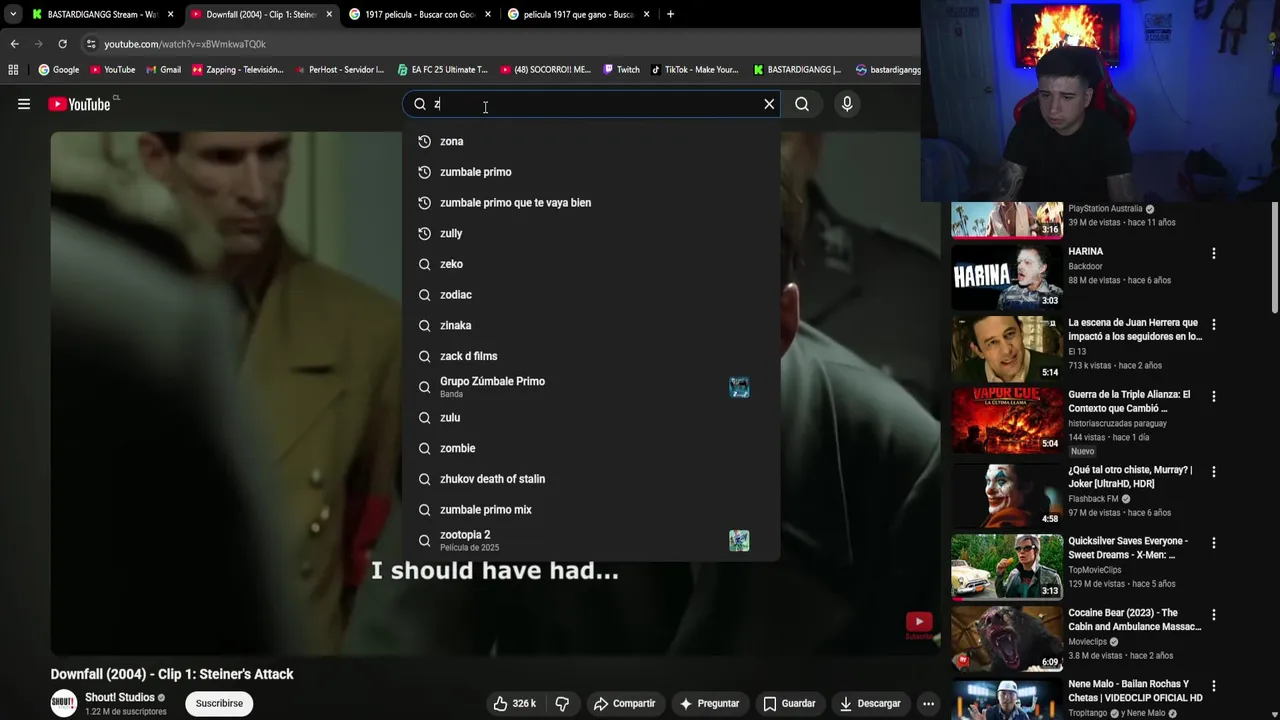Go to the YouTube home logo
Screen dimensions: 1280x720
click(x=79, y=104)
